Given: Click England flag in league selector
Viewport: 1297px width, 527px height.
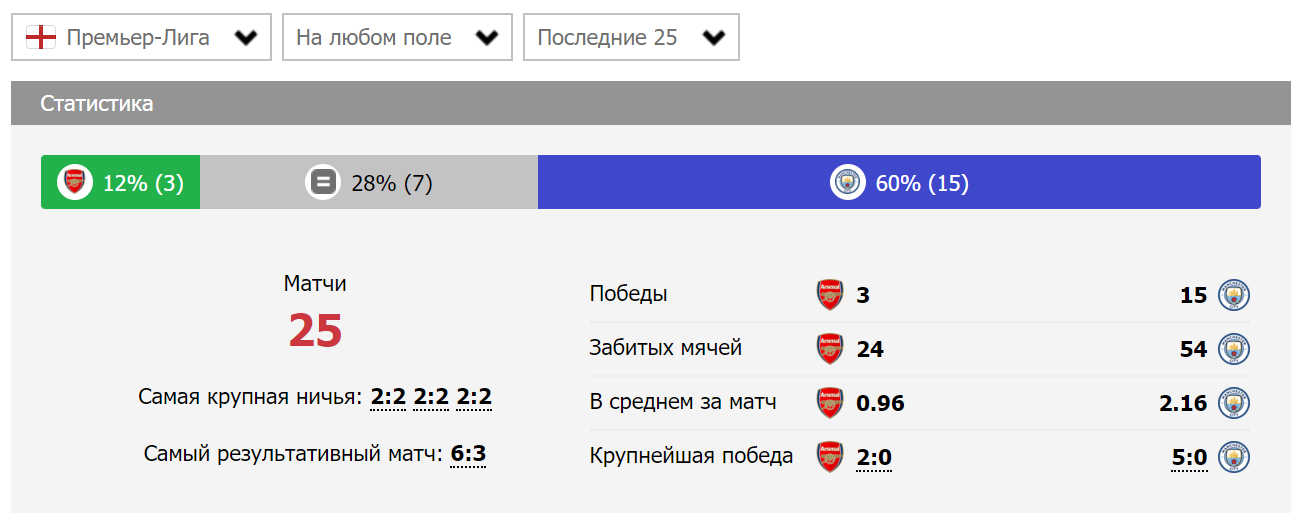Looking at the screenshot, I should click(x=40, y=38).
